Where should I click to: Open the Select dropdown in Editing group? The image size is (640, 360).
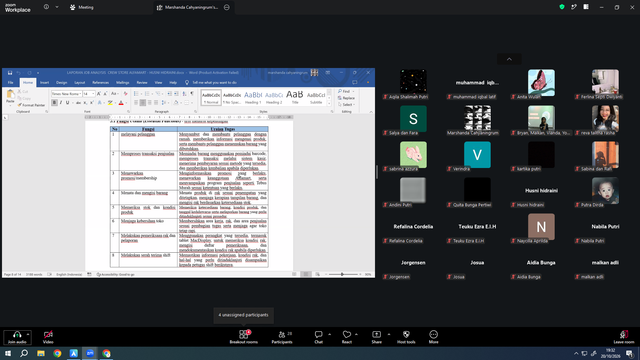pos(347,104)
